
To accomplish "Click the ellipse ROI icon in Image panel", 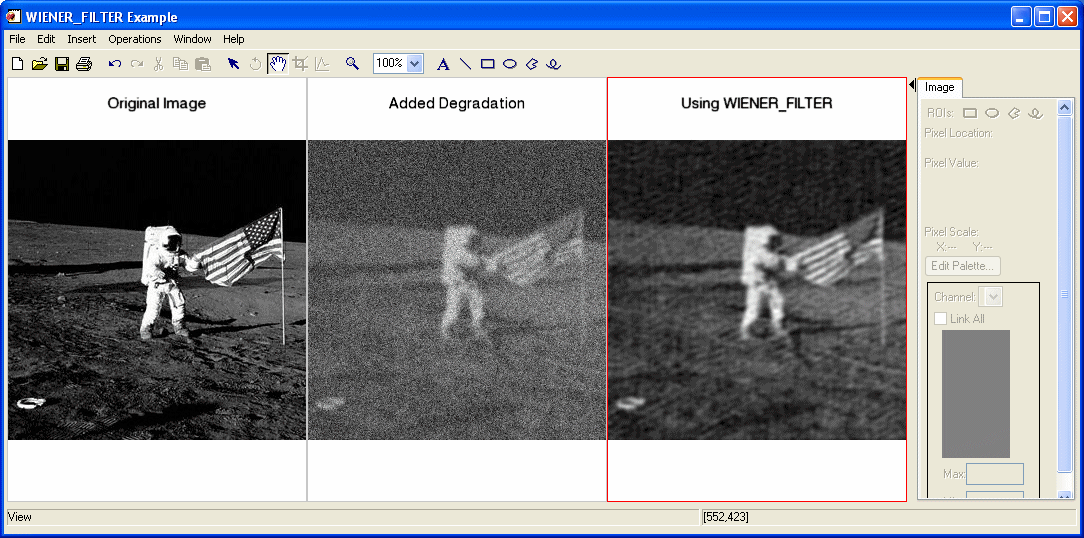I will tap(992, 113).
